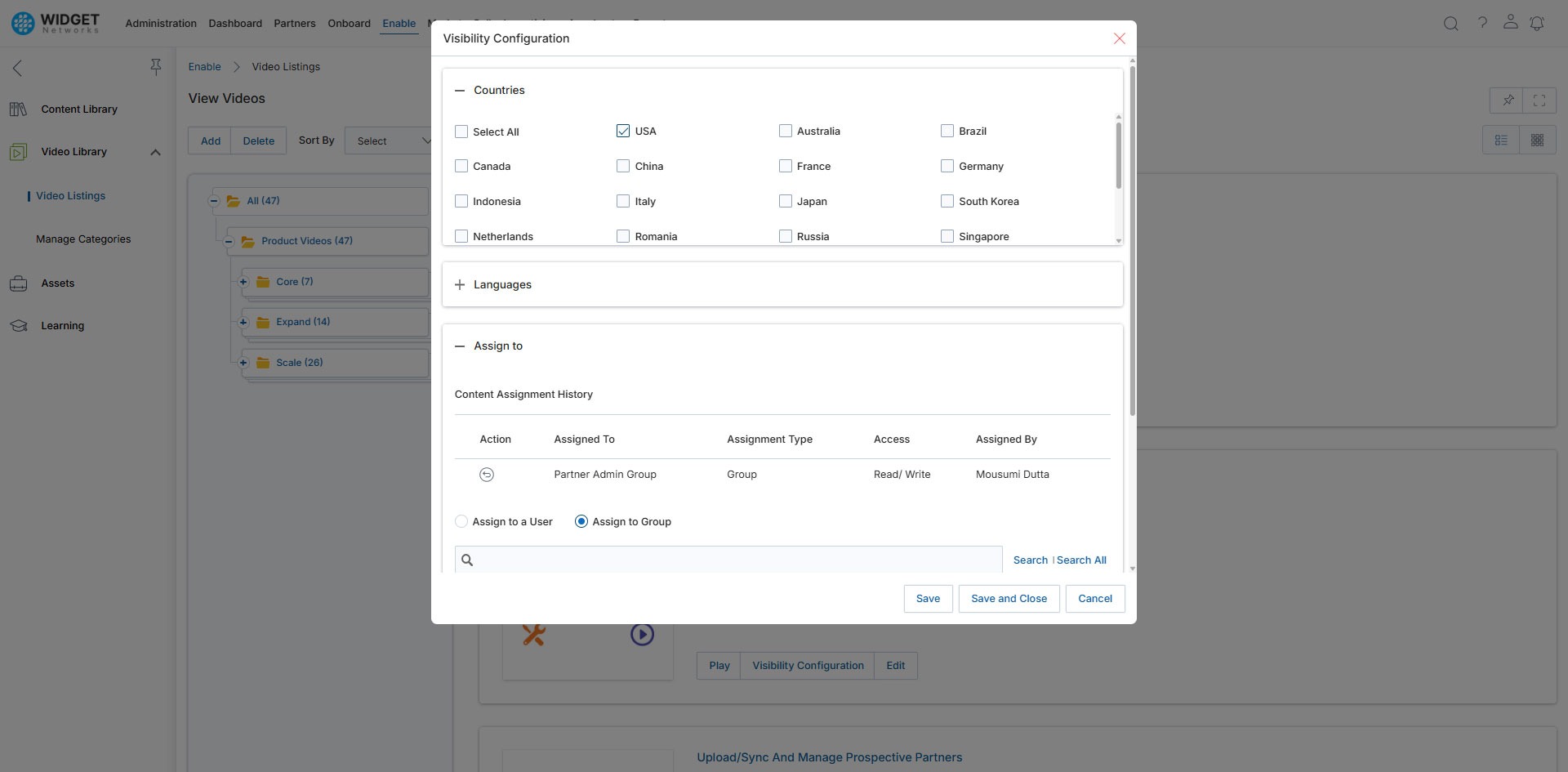1568x772 pixels.
Task: Select the Assign to a User radio button
Action: pyautogui.click(x=462, y=521)
